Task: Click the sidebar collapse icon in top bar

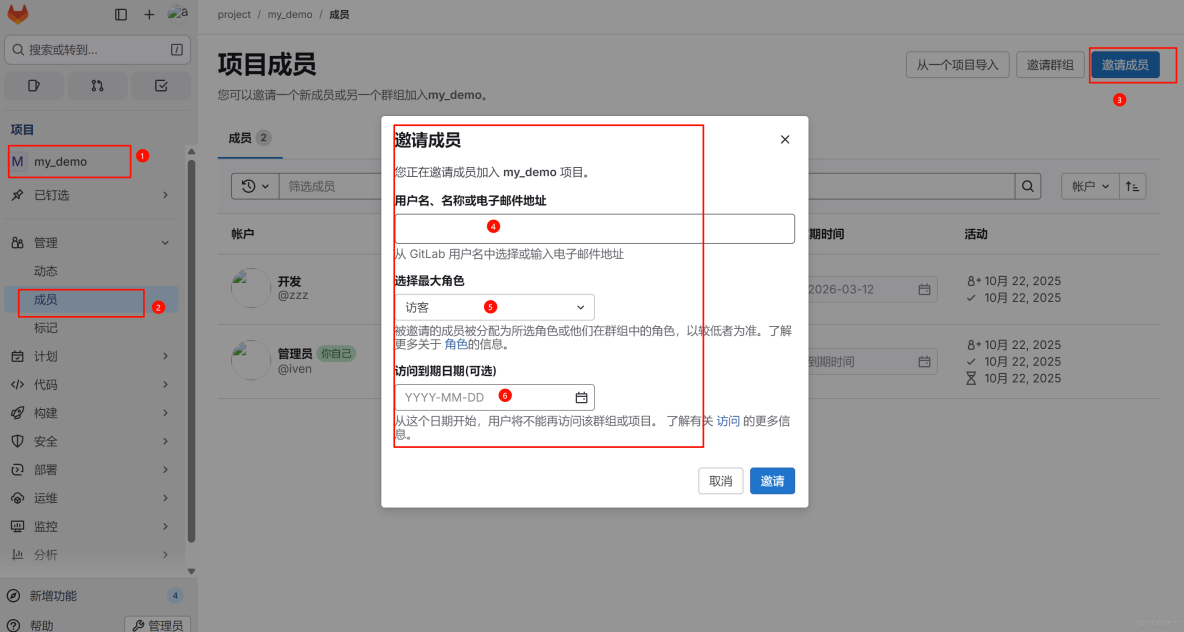Action: [120, 14]
